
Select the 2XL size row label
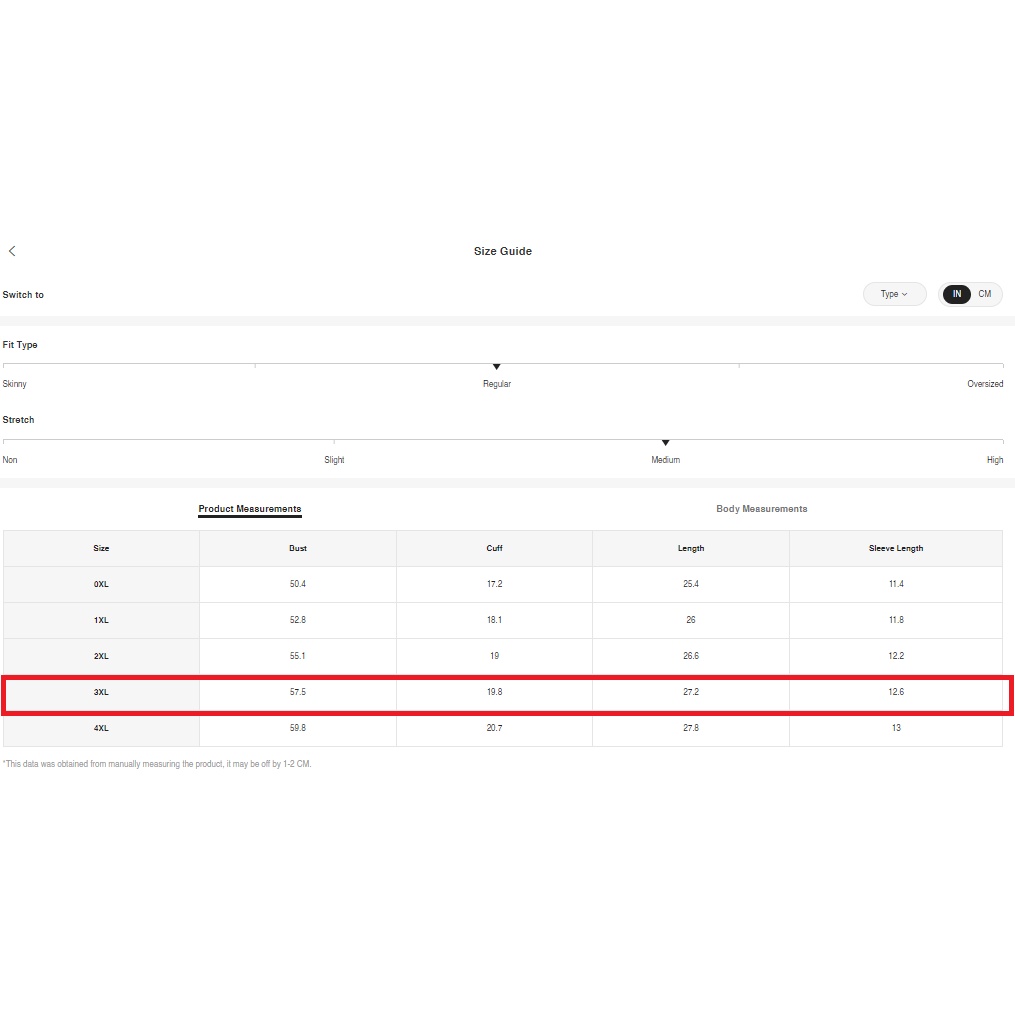[x=101, y=656]
